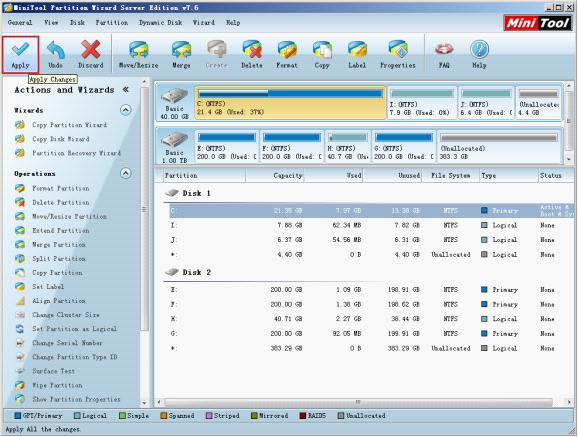Click the Surface Test icon
Viewport: 578px width, 437px height.
pyautogui.click(x=20, y=371)
